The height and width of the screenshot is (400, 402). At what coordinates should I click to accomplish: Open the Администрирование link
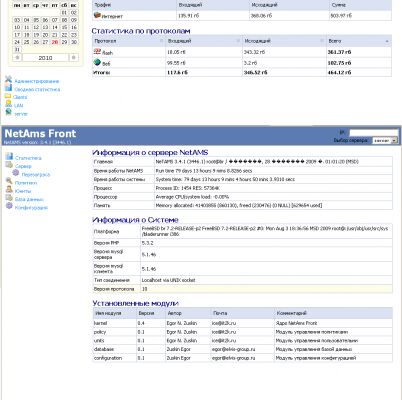pos(37,81)
